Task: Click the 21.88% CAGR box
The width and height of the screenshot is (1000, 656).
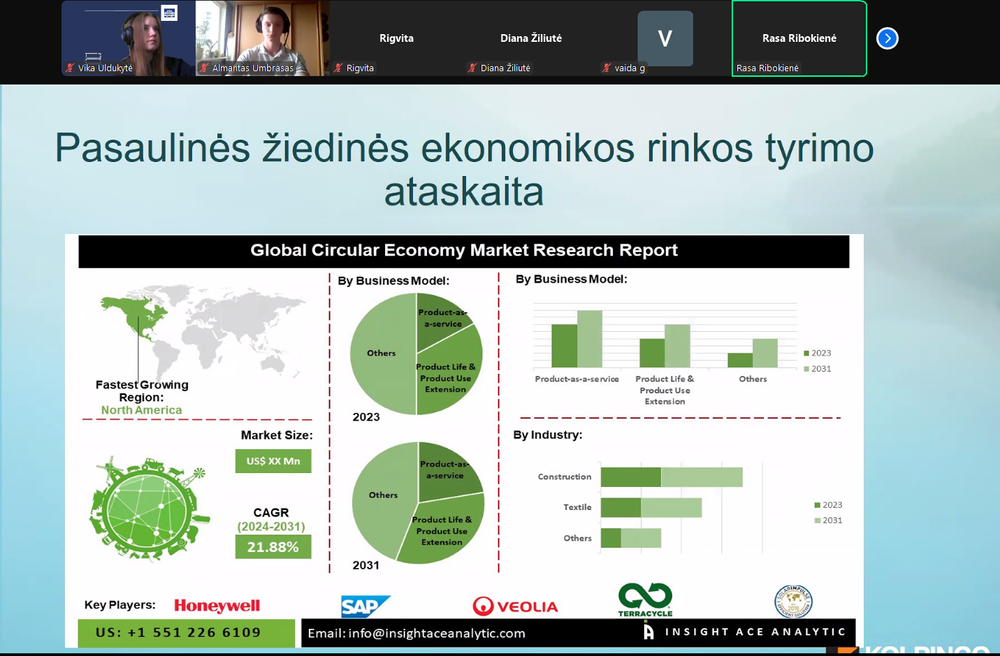Action: (273, 547)
